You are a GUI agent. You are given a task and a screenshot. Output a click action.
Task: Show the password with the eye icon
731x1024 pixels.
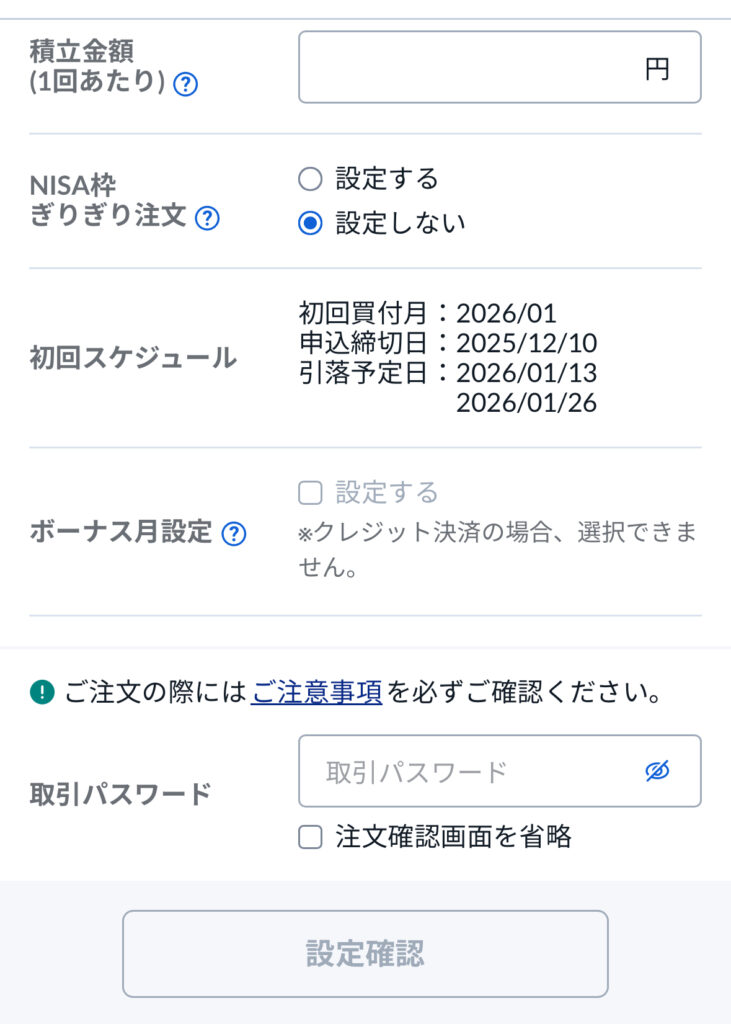pyautogui.click(x=657, y=770)
